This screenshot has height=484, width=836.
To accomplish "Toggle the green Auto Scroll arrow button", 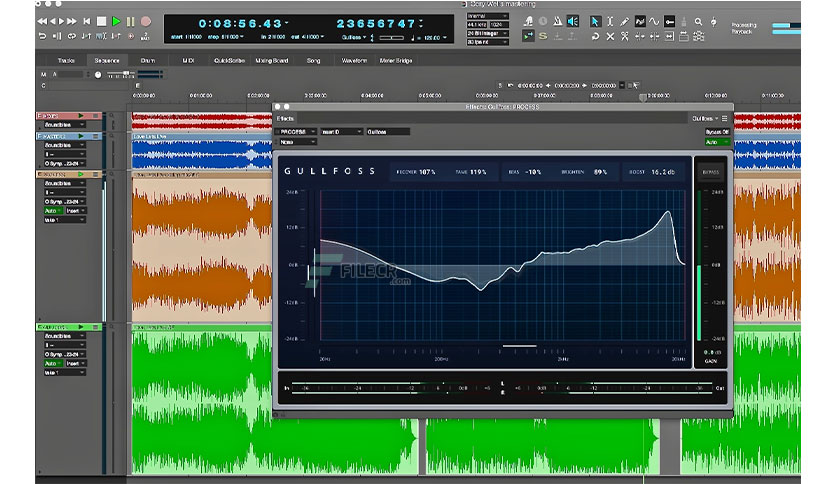I will 528,36.
